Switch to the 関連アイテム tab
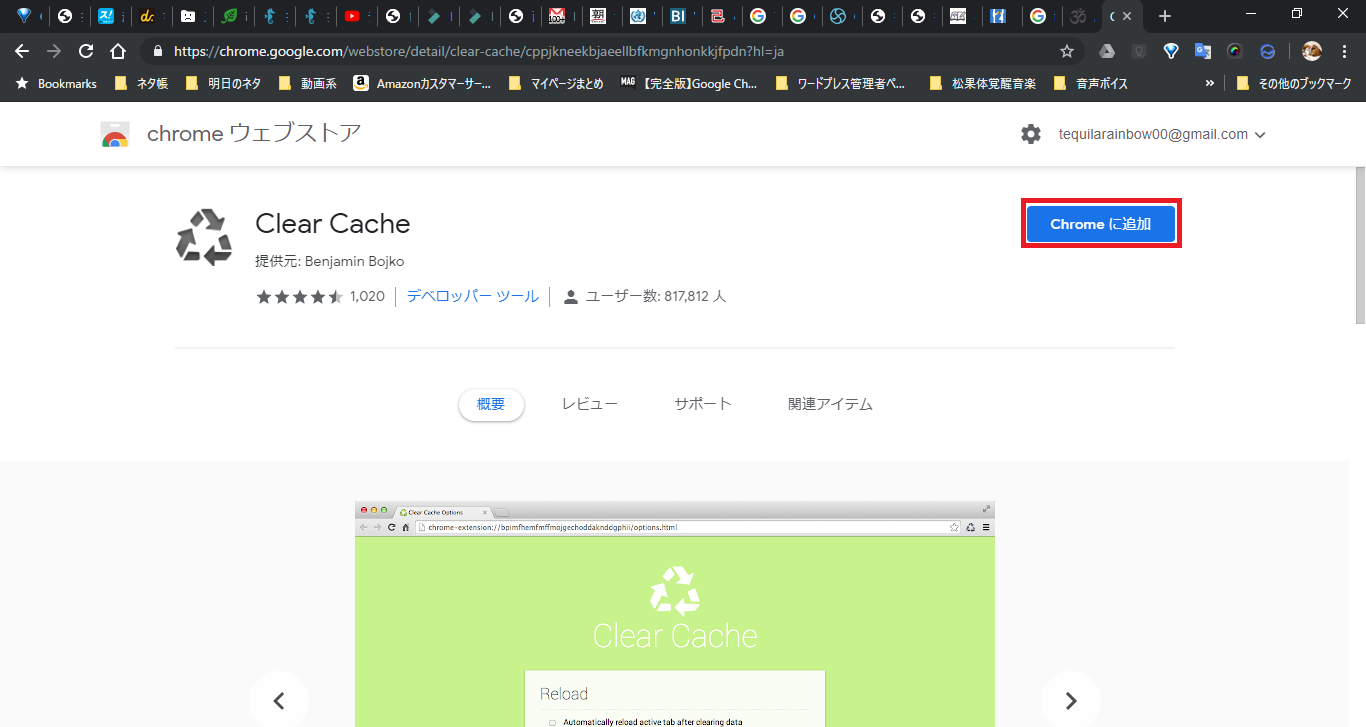The image size is (1366, 727). click(830, 404)
